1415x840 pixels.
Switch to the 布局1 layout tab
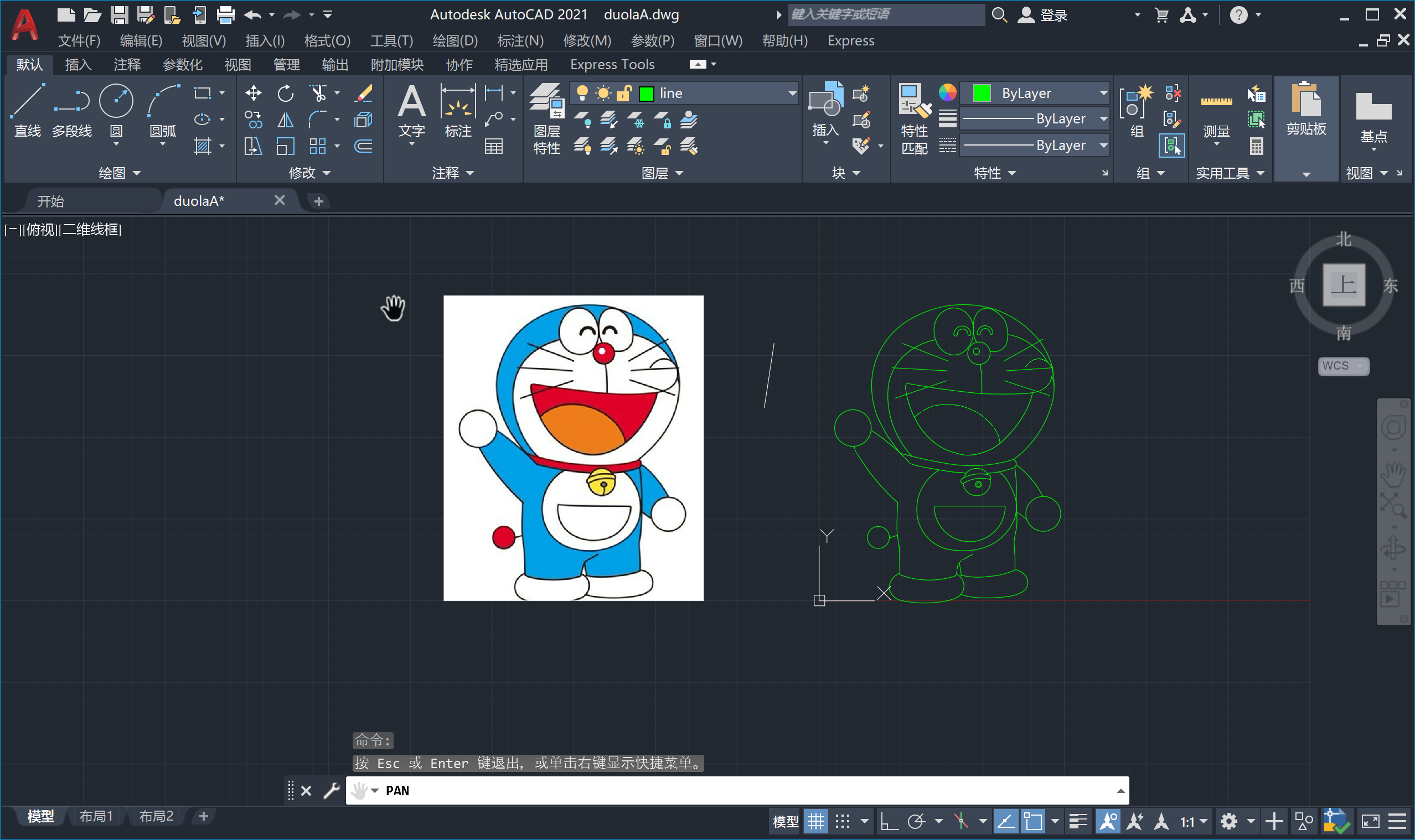[96, 816]
